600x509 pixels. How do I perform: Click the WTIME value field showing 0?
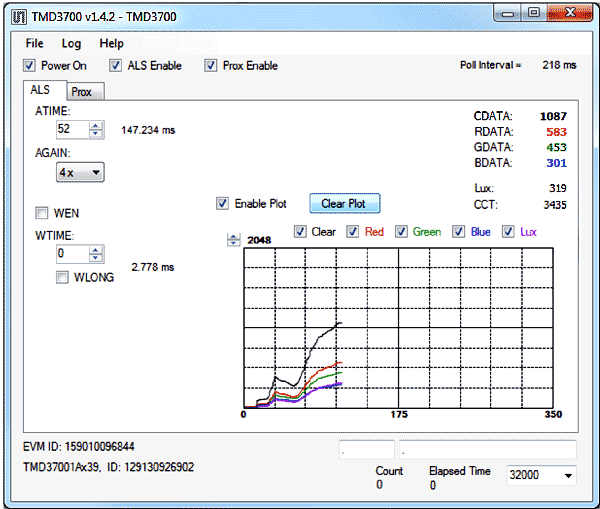tap(73, 253)
